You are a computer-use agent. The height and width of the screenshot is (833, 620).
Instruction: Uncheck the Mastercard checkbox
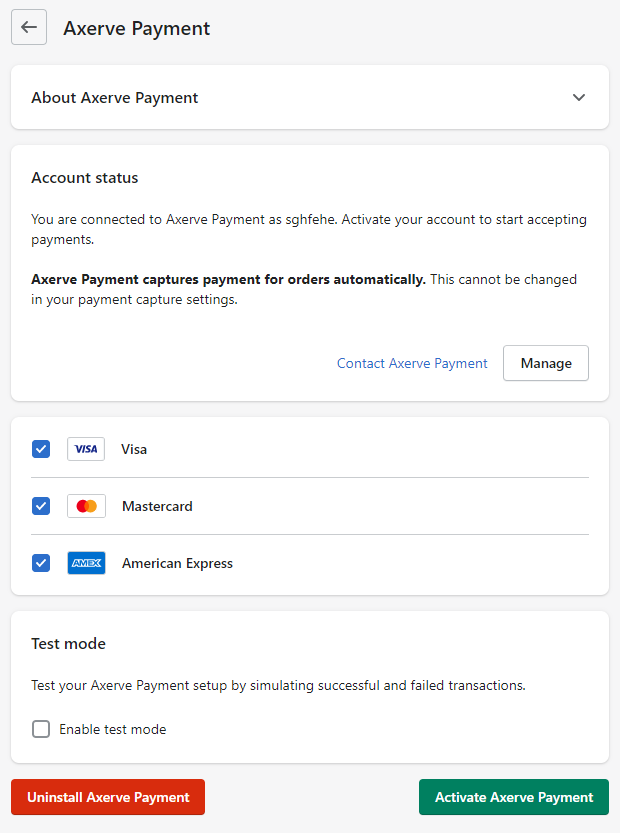point(41,506)
